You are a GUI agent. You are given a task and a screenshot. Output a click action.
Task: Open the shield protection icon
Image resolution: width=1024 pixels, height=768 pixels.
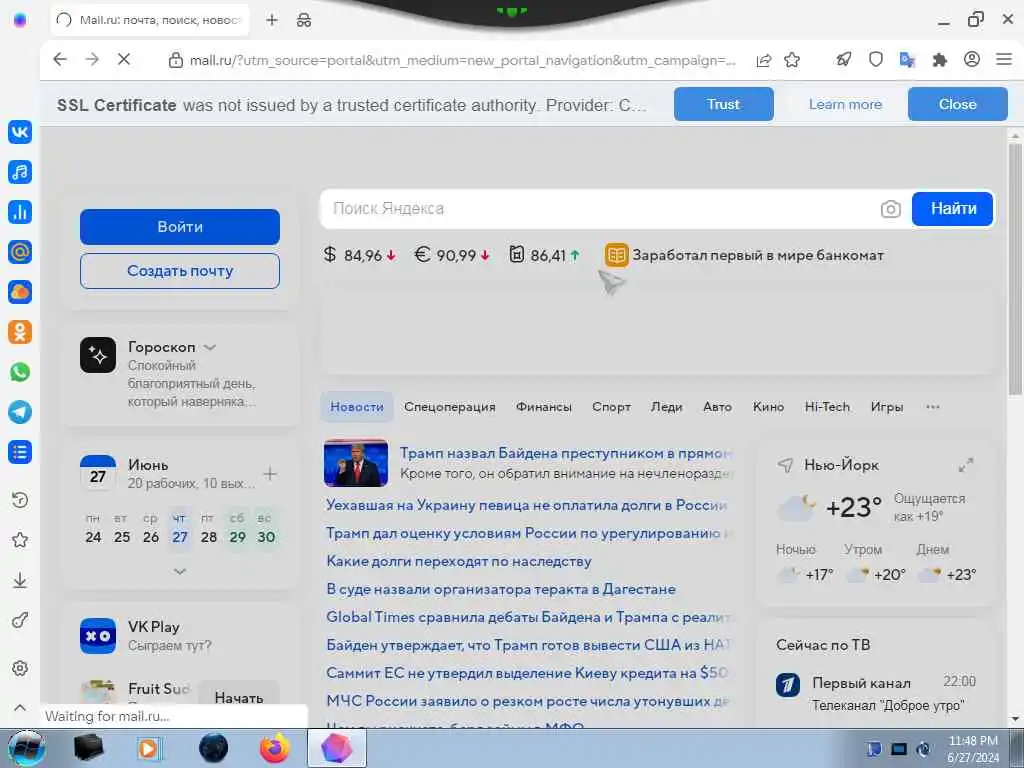pyautogui.click(x=876, y=59)
